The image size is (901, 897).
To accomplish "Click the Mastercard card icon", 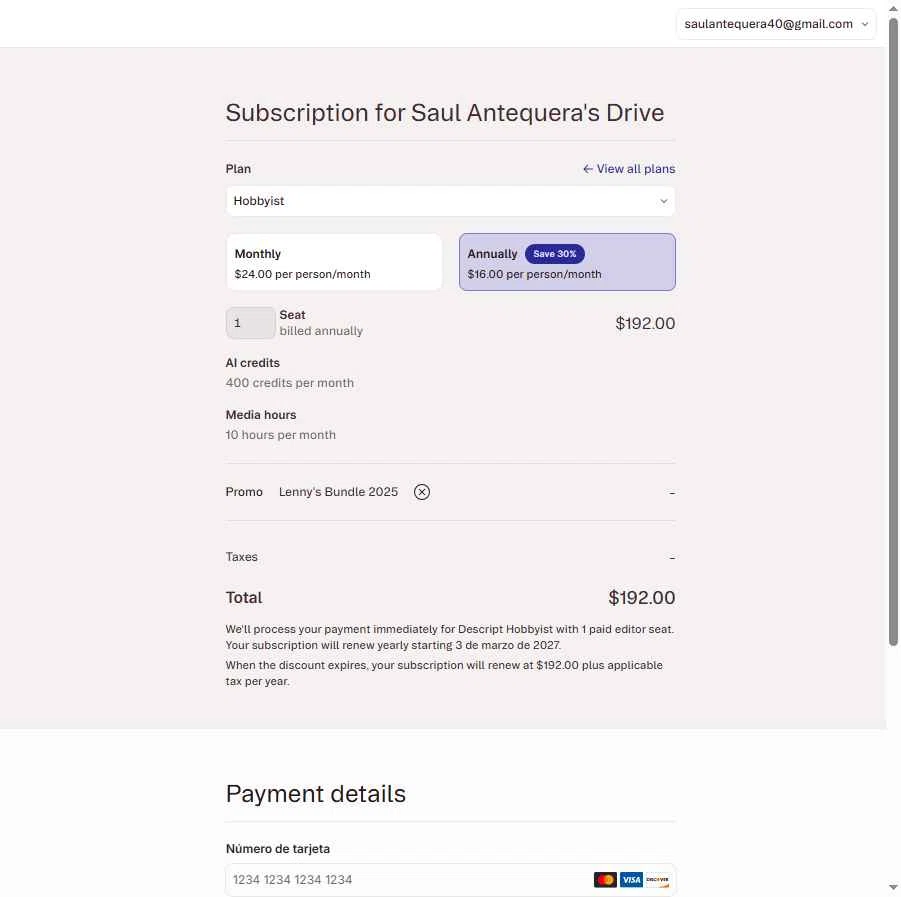I will [605, 880].
